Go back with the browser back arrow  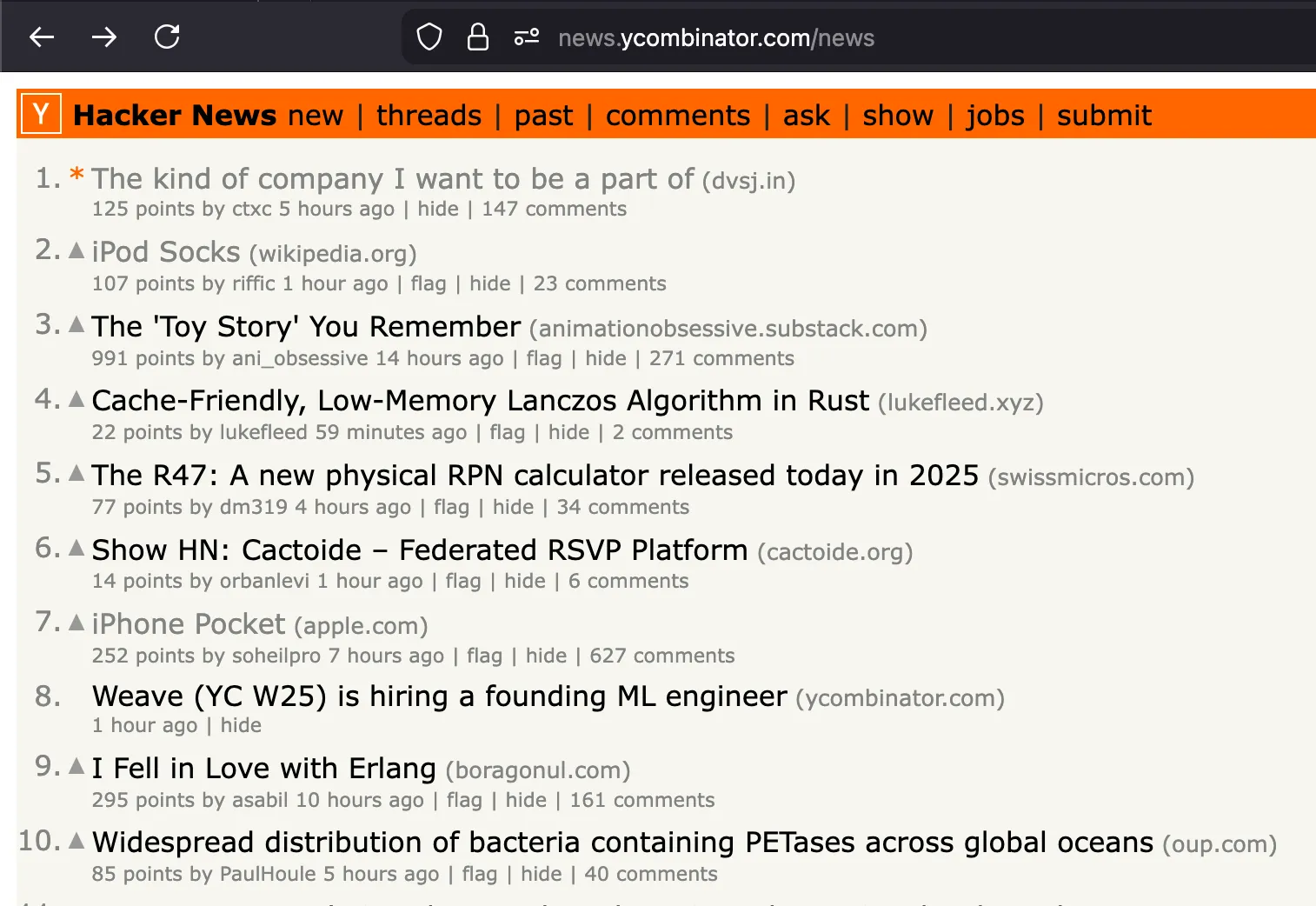click(x=42, y=37)
